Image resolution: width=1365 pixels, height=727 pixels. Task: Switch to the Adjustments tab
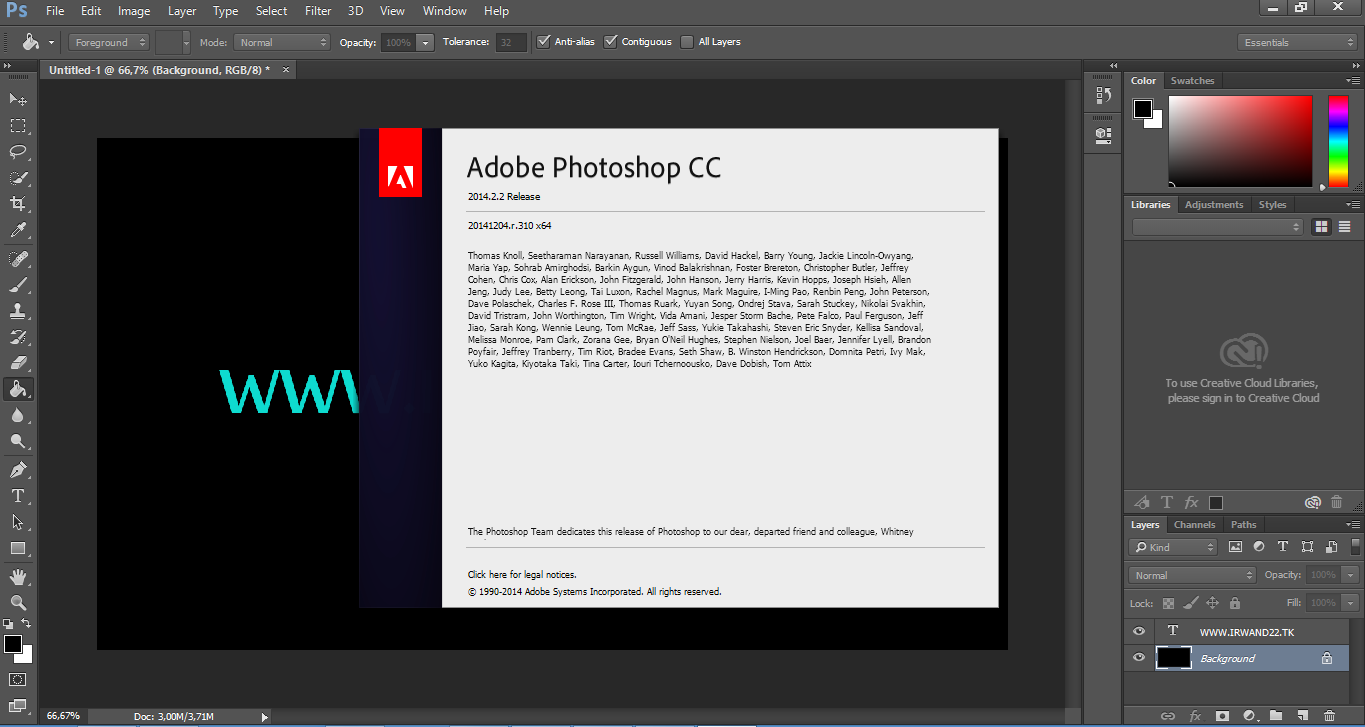1214,204
